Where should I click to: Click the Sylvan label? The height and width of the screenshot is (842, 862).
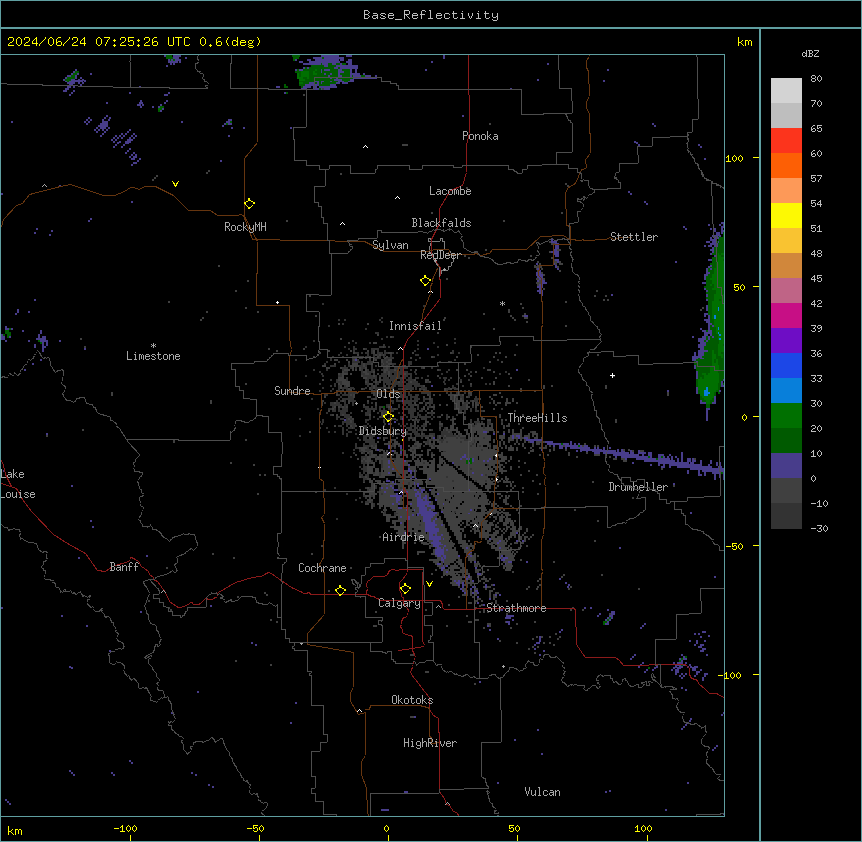point(390,245)
